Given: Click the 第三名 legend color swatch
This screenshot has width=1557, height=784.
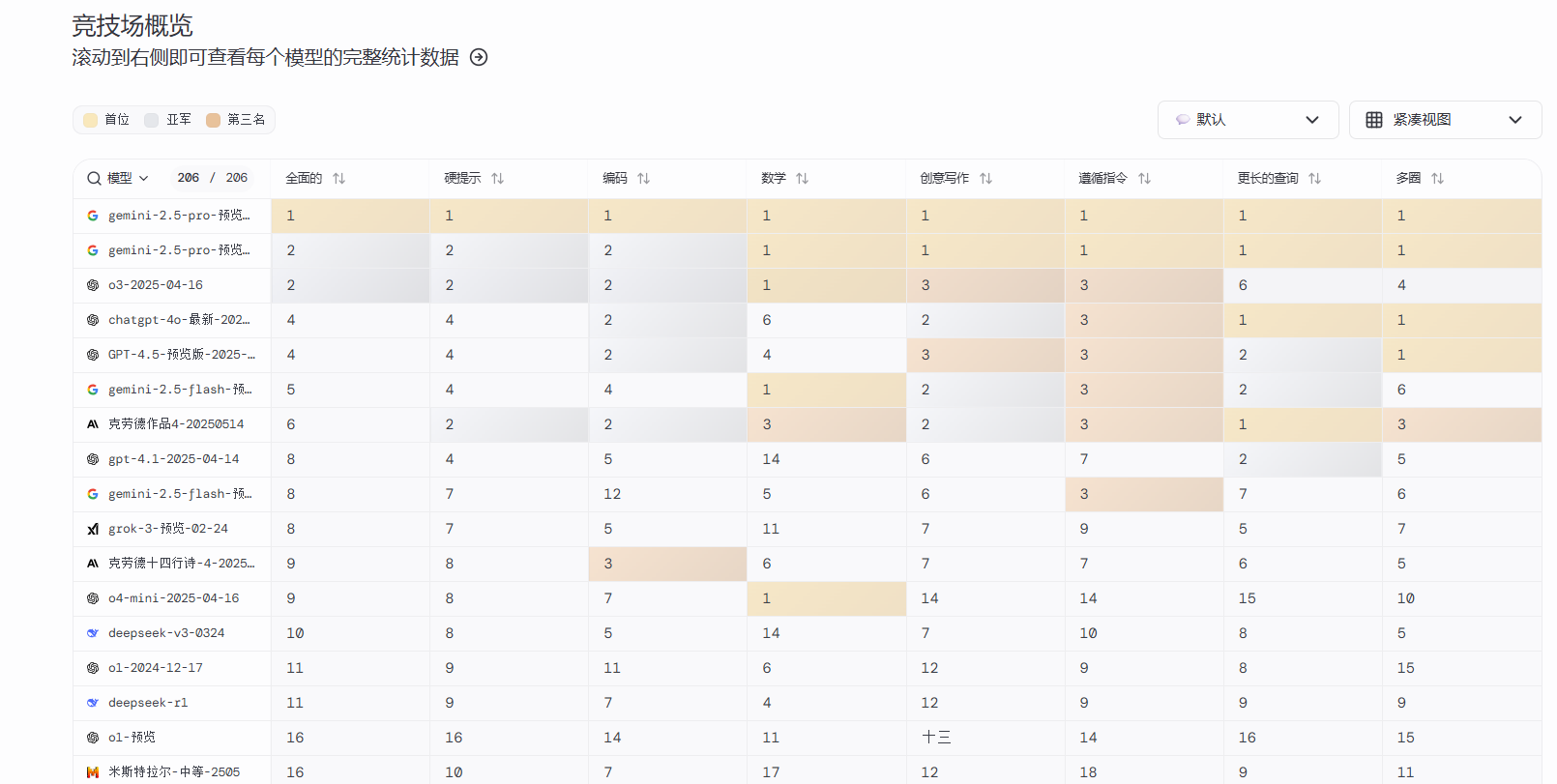Looking at the screenshot, I should pos(213,120).
